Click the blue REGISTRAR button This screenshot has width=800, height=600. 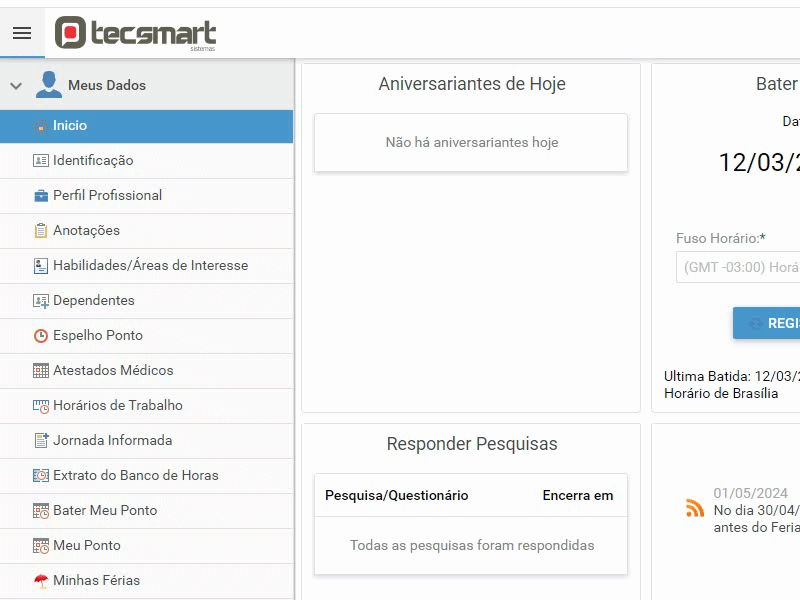point(766,323)
